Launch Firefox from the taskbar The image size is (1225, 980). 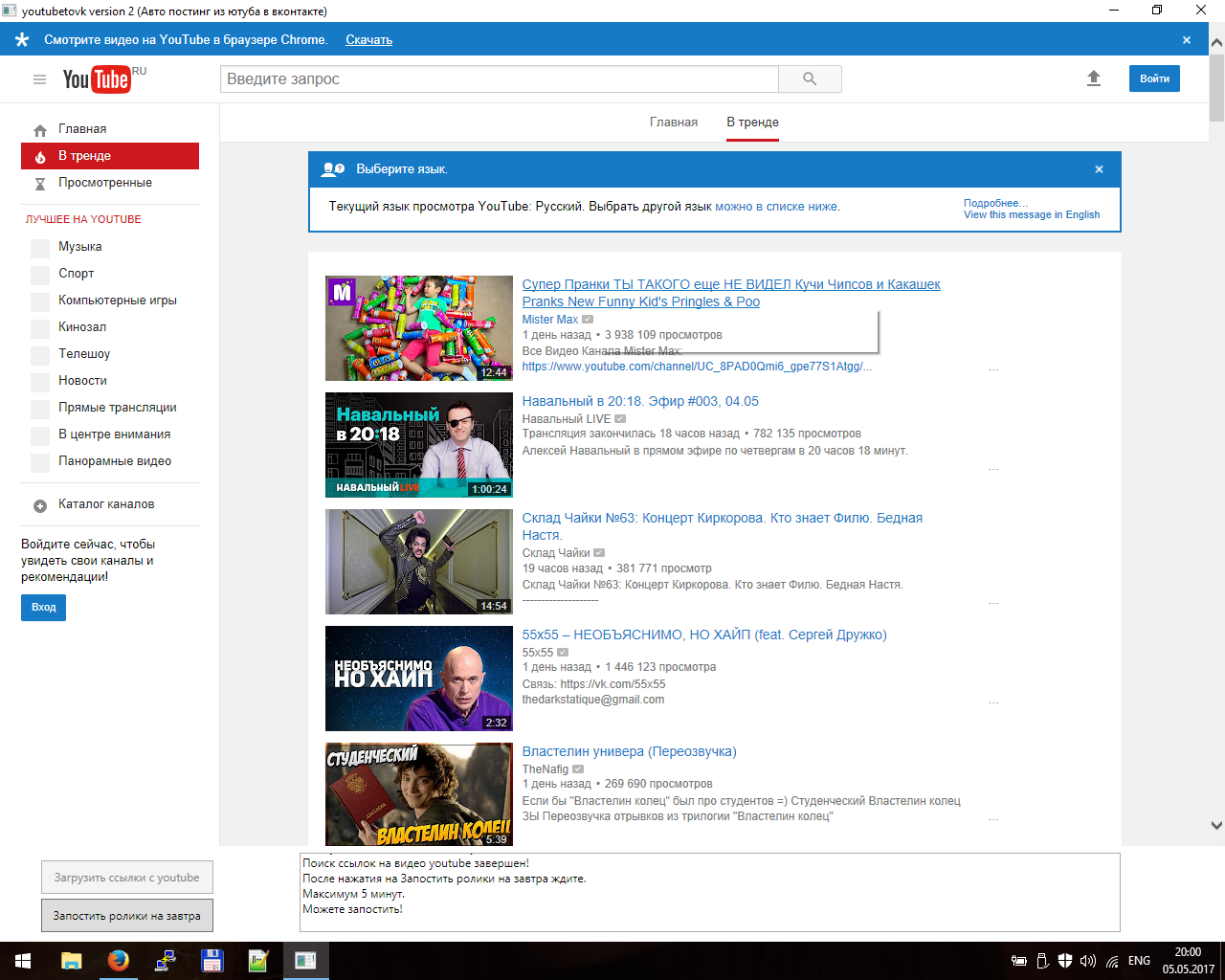[x=118, y=961]
